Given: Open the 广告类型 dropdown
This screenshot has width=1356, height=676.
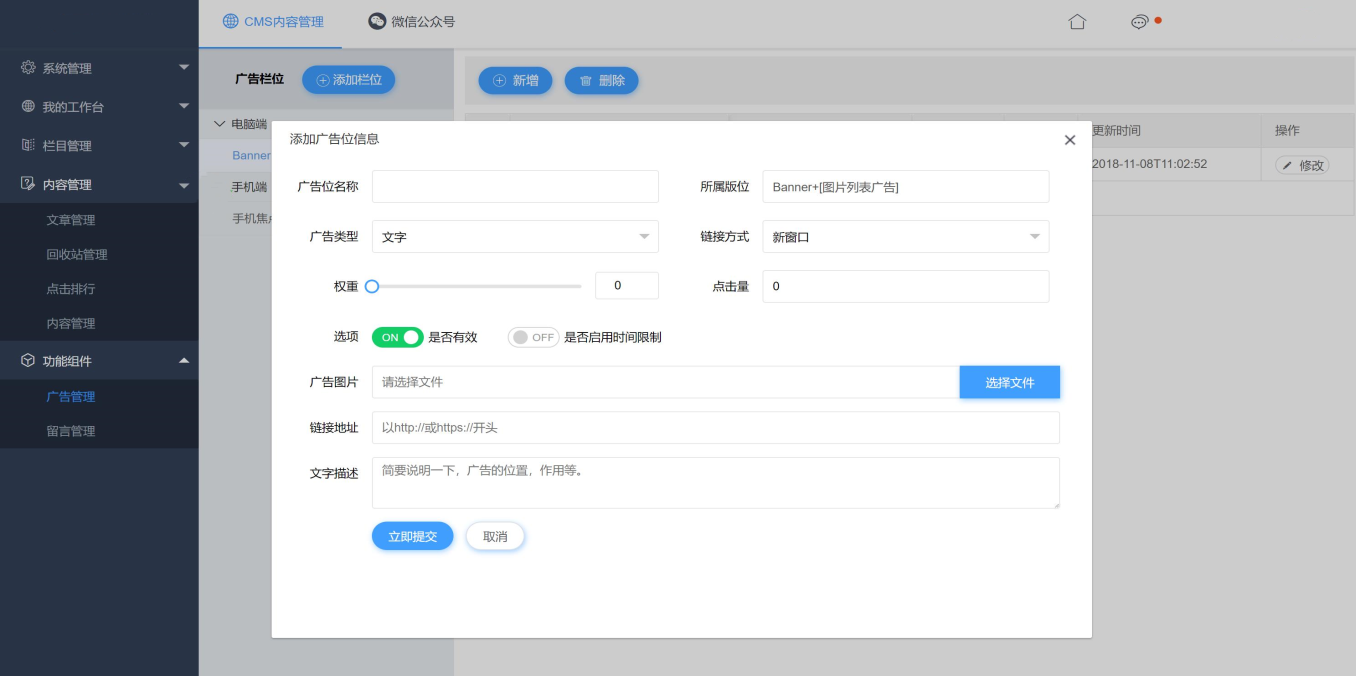Looking at the screenshot, I should 515,237.
